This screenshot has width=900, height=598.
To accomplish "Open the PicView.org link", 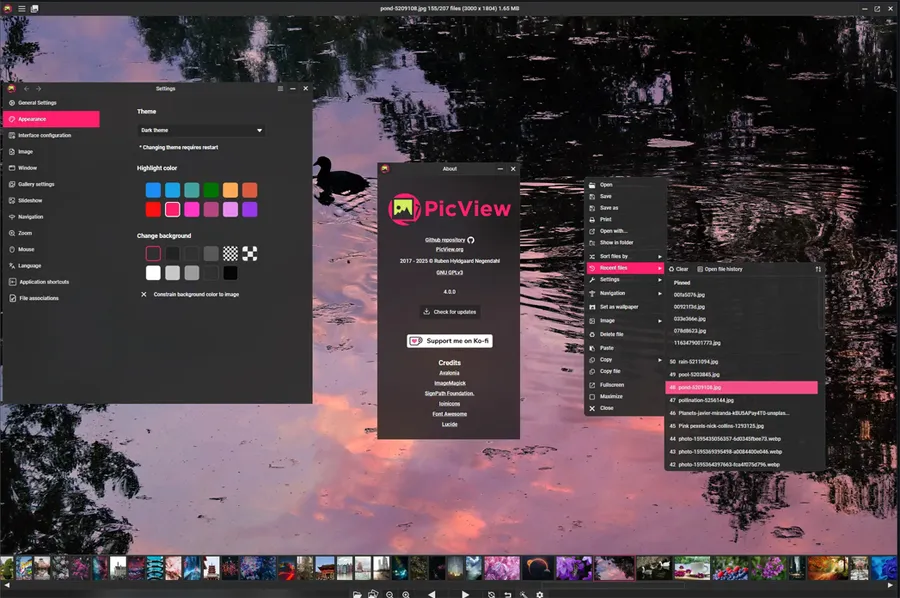I will 449,250.
